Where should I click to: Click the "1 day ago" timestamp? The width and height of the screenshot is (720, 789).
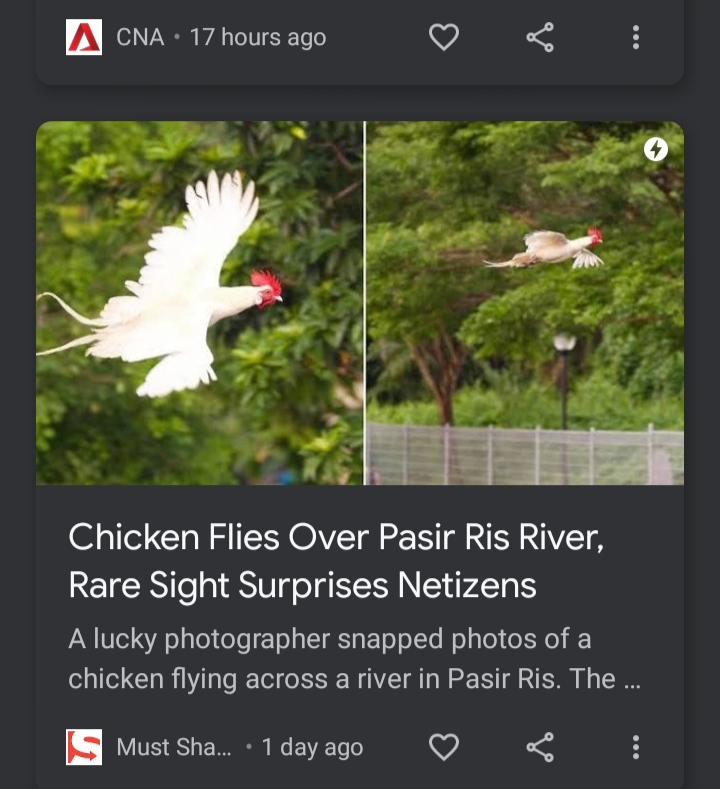click(x=312, y=747)
